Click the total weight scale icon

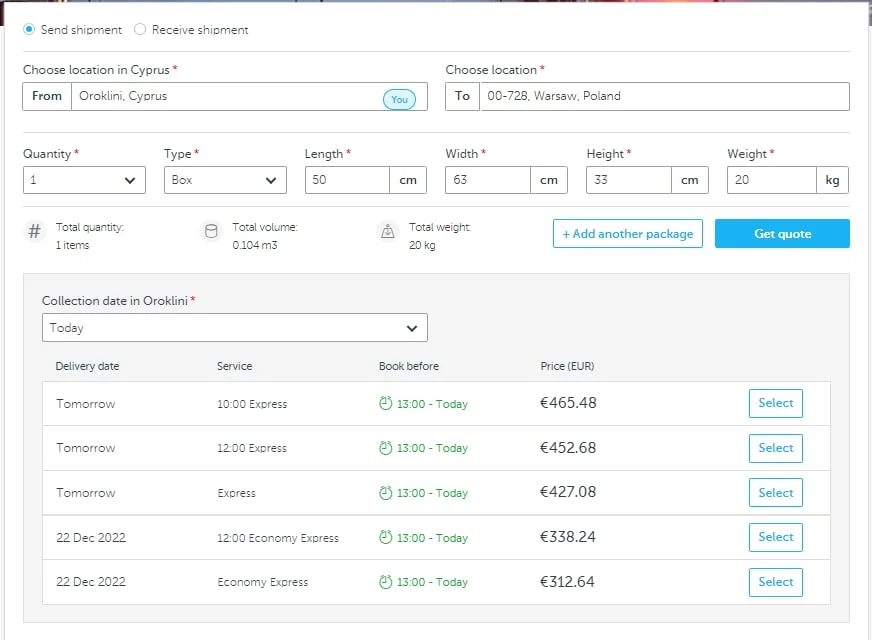coord(387,232)
